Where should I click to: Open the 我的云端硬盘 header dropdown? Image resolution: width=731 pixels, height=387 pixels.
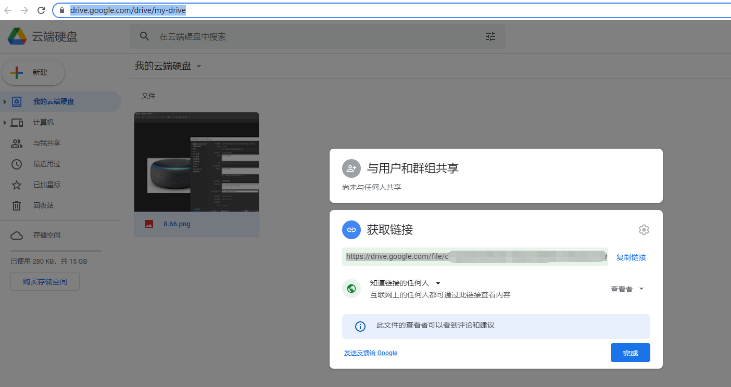pos(199,66)
